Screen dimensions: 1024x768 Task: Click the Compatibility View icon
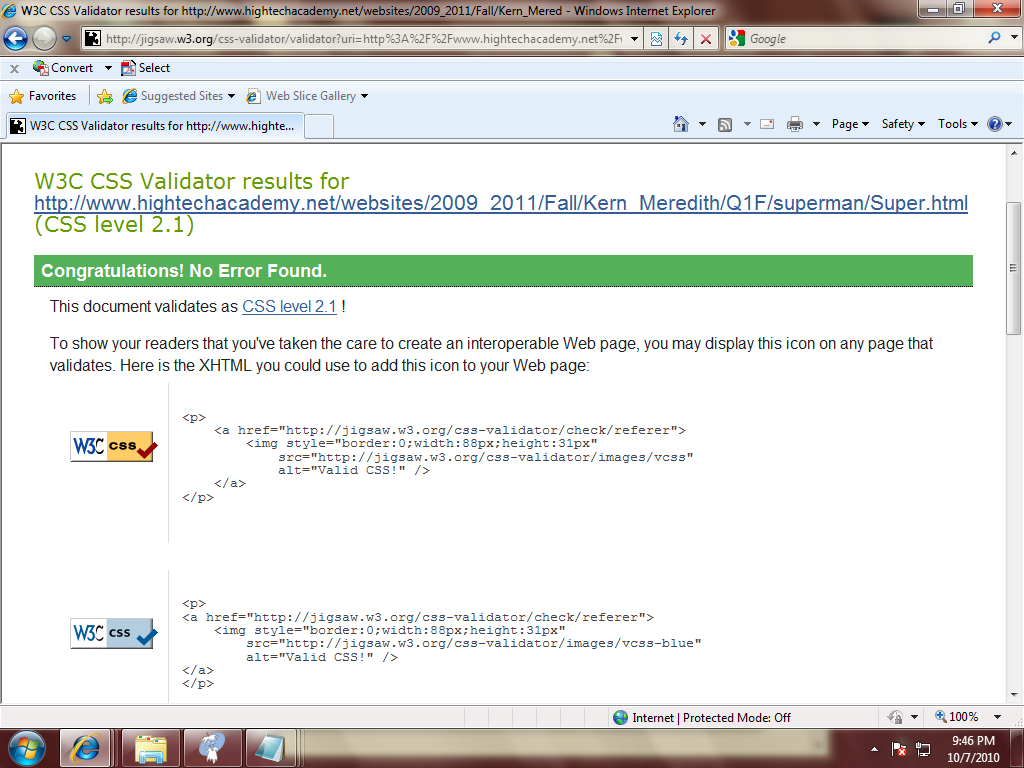pyautogui.click(x=656, y=39)
